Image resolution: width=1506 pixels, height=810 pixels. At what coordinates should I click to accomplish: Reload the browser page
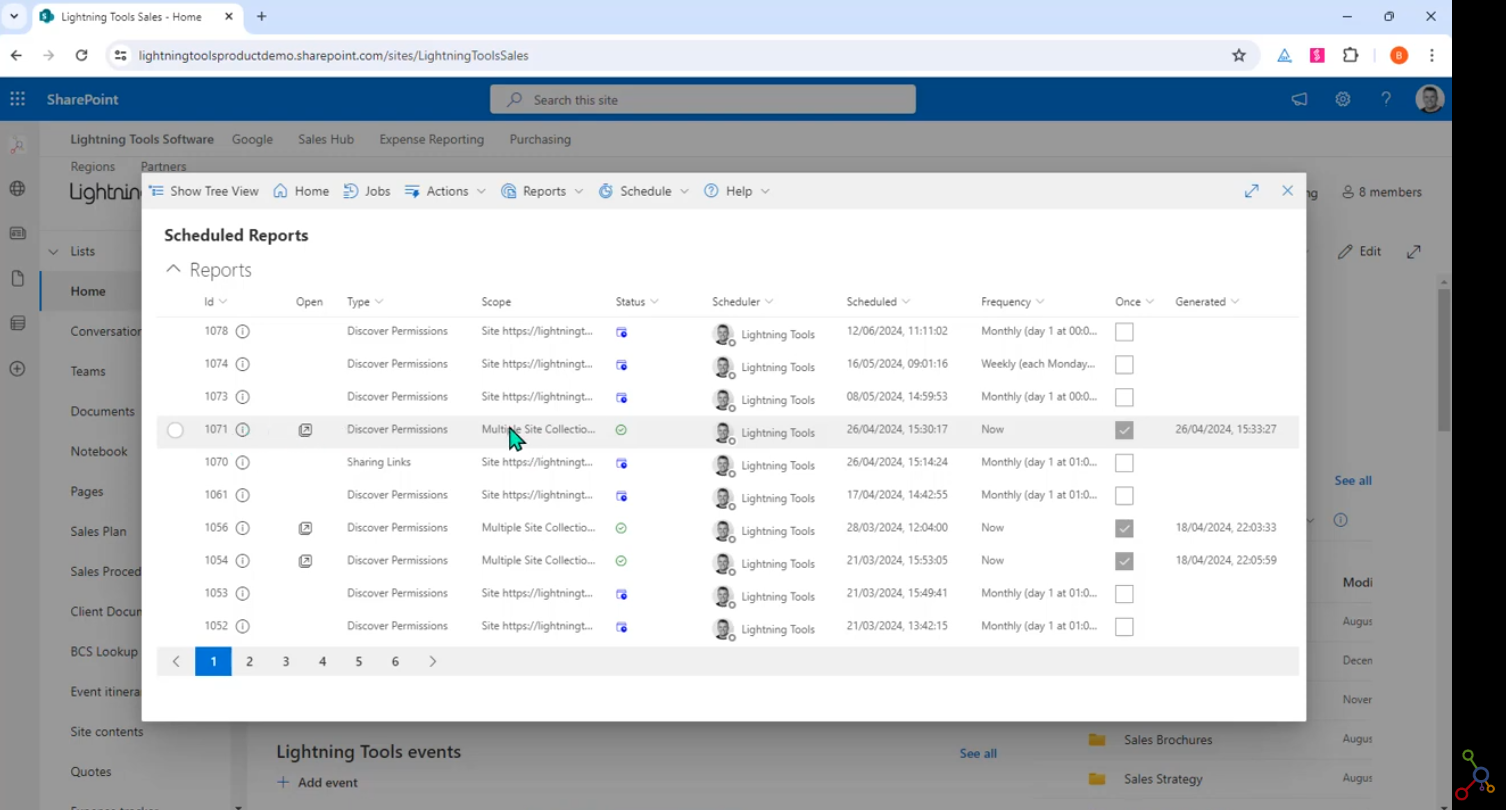(82, 56)
